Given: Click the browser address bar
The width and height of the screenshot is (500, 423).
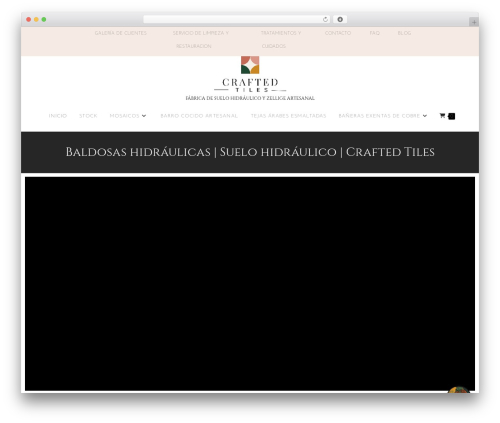Looking at the screenshot, I should (236, 20).
